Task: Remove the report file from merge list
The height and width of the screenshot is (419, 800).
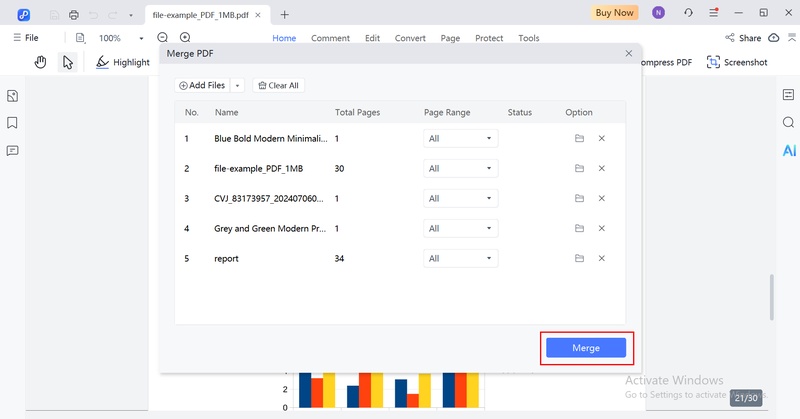Action: pyautogui.click(x=601, y=258)
